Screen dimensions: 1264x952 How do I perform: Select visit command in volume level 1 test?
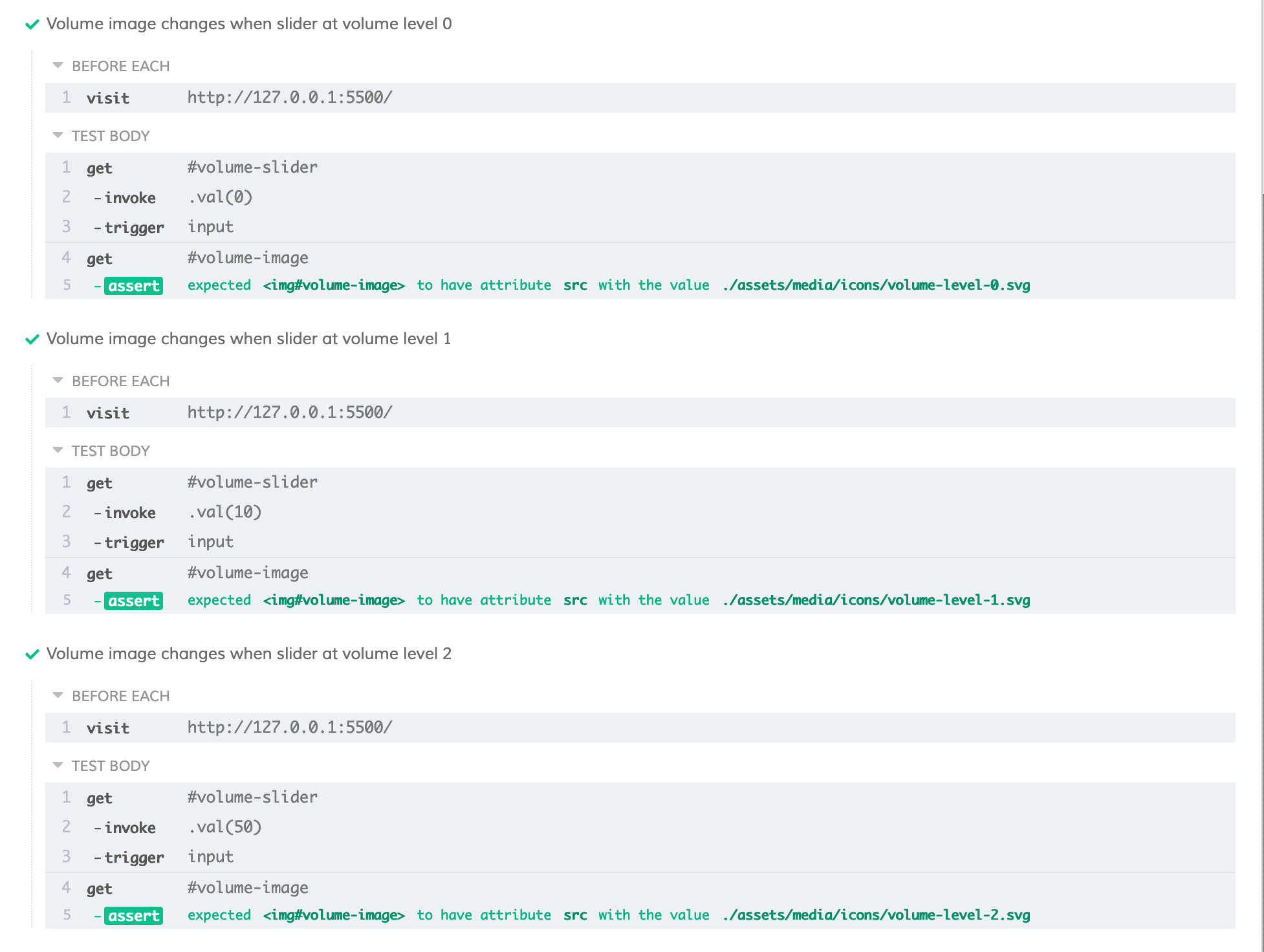point(640,413)
